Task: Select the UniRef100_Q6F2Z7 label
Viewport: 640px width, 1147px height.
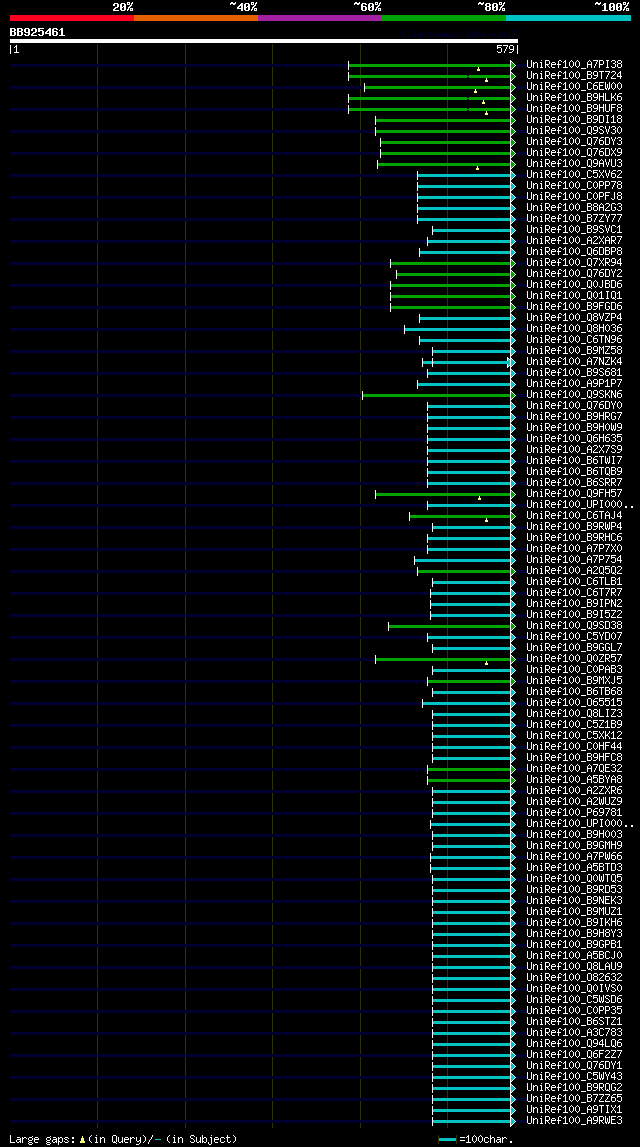Action: (x=574, y=1055)
